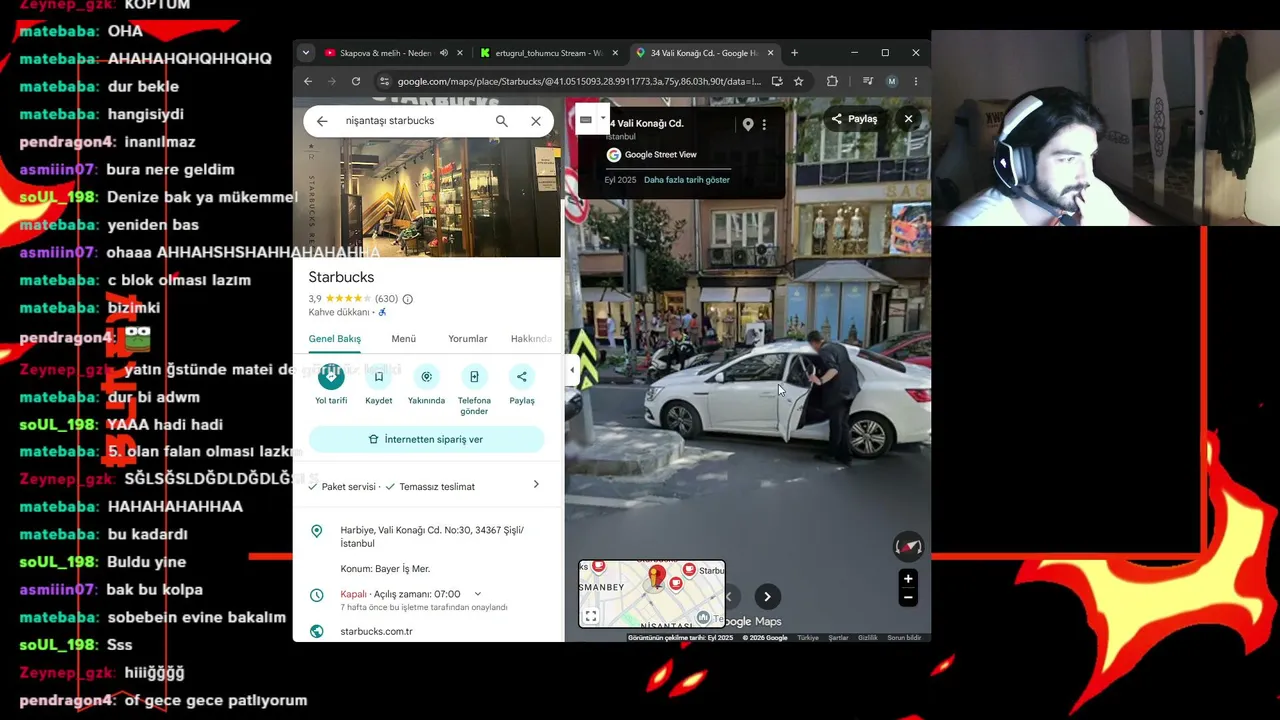Open the starbucks.com.tr website link
The width and height of the screenshot is (1280, 720).
[376, 631]
